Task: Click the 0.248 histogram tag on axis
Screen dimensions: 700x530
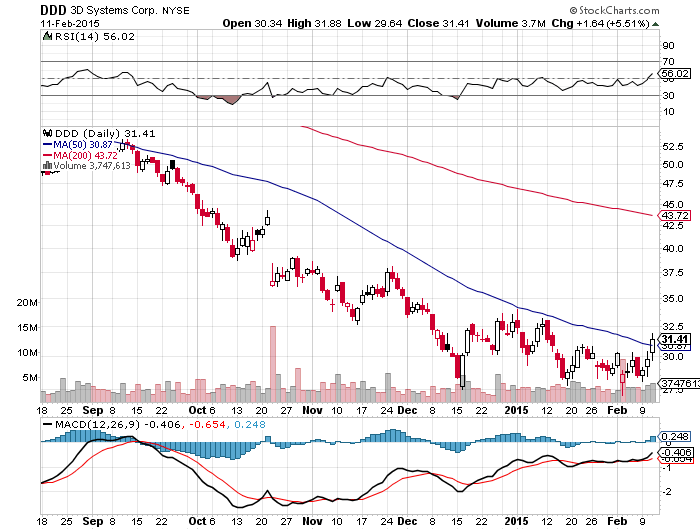Action: (x=675, y=436)
